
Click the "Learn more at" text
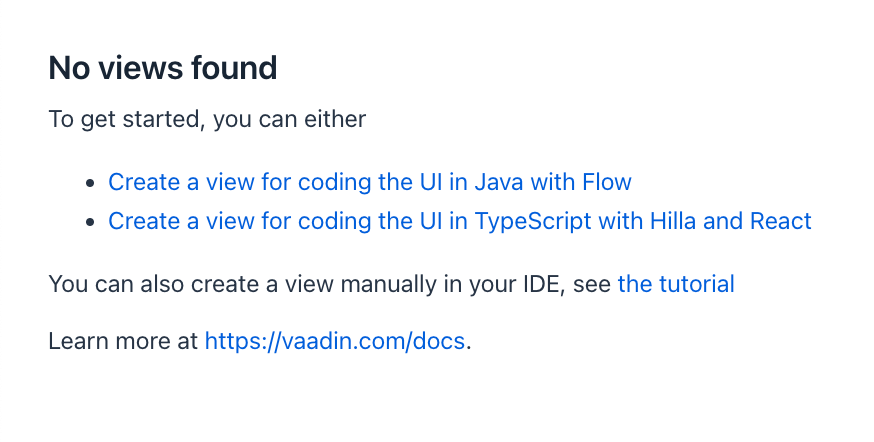[x=123, y=341]
